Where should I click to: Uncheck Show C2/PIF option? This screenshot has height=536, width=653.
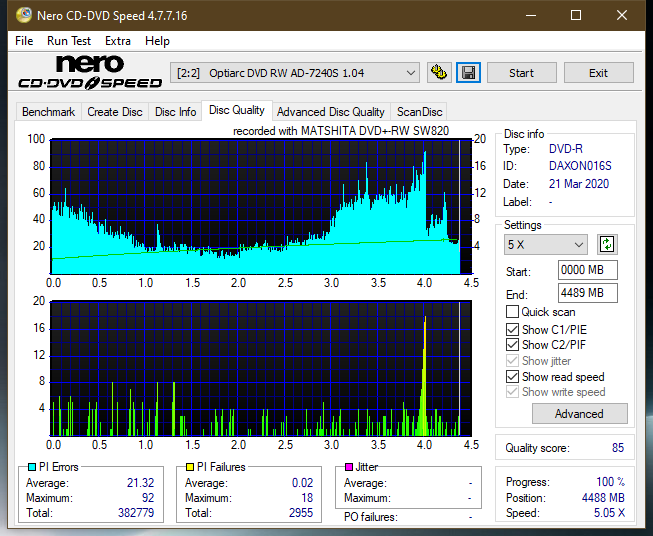point(512,345)
